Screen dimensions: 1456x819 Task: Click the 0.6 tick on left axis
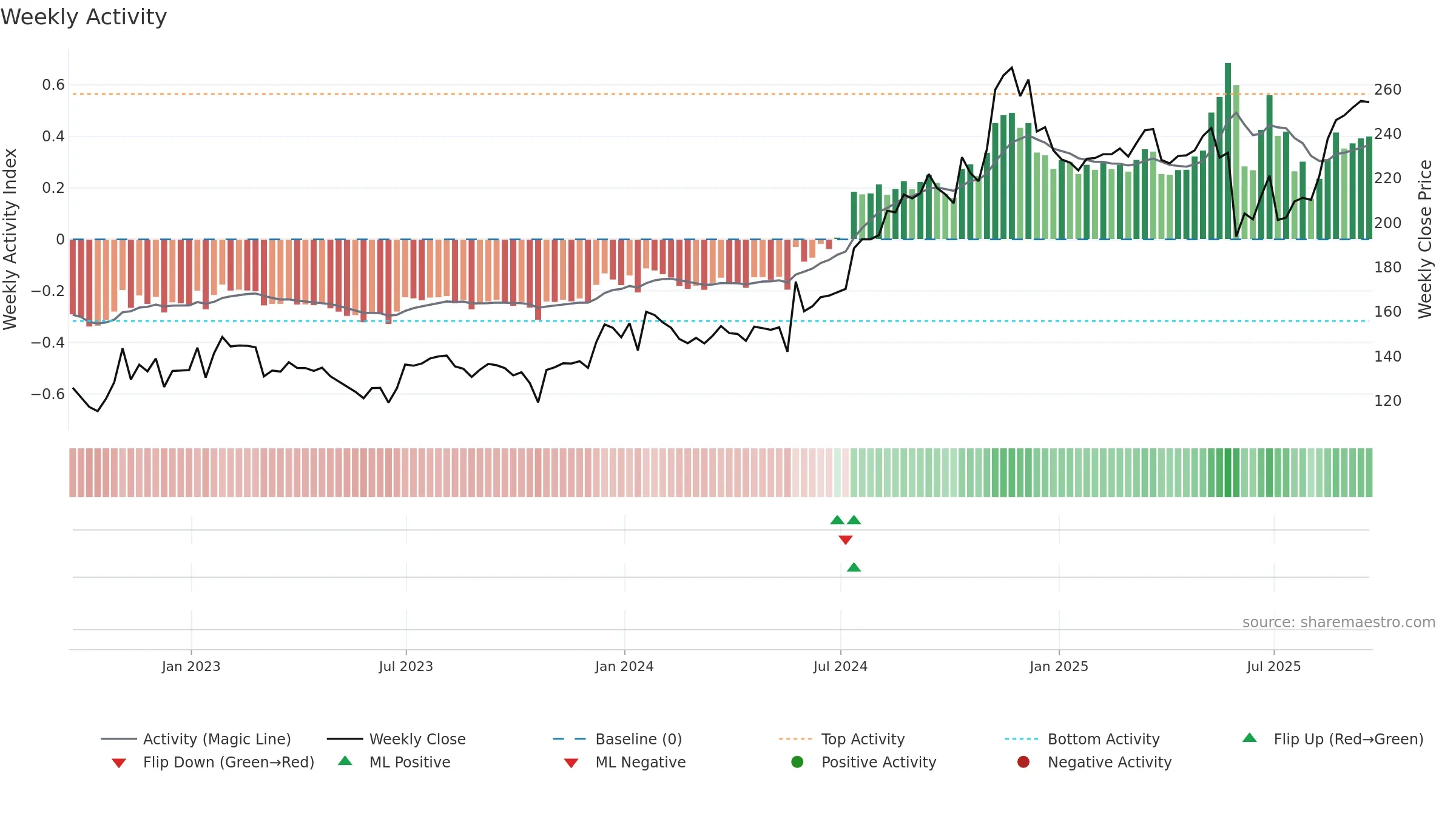53,85
